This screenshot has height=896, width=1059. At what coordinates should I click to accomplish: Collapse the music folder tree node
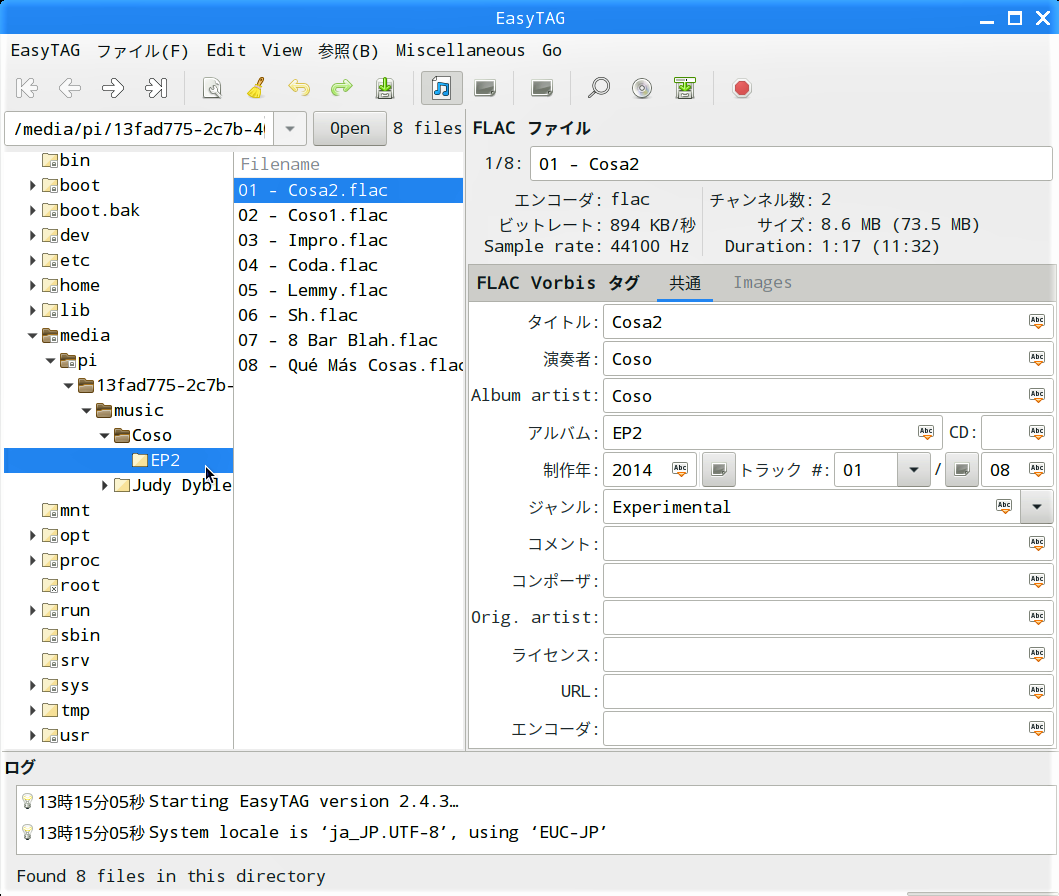point(86,411)
